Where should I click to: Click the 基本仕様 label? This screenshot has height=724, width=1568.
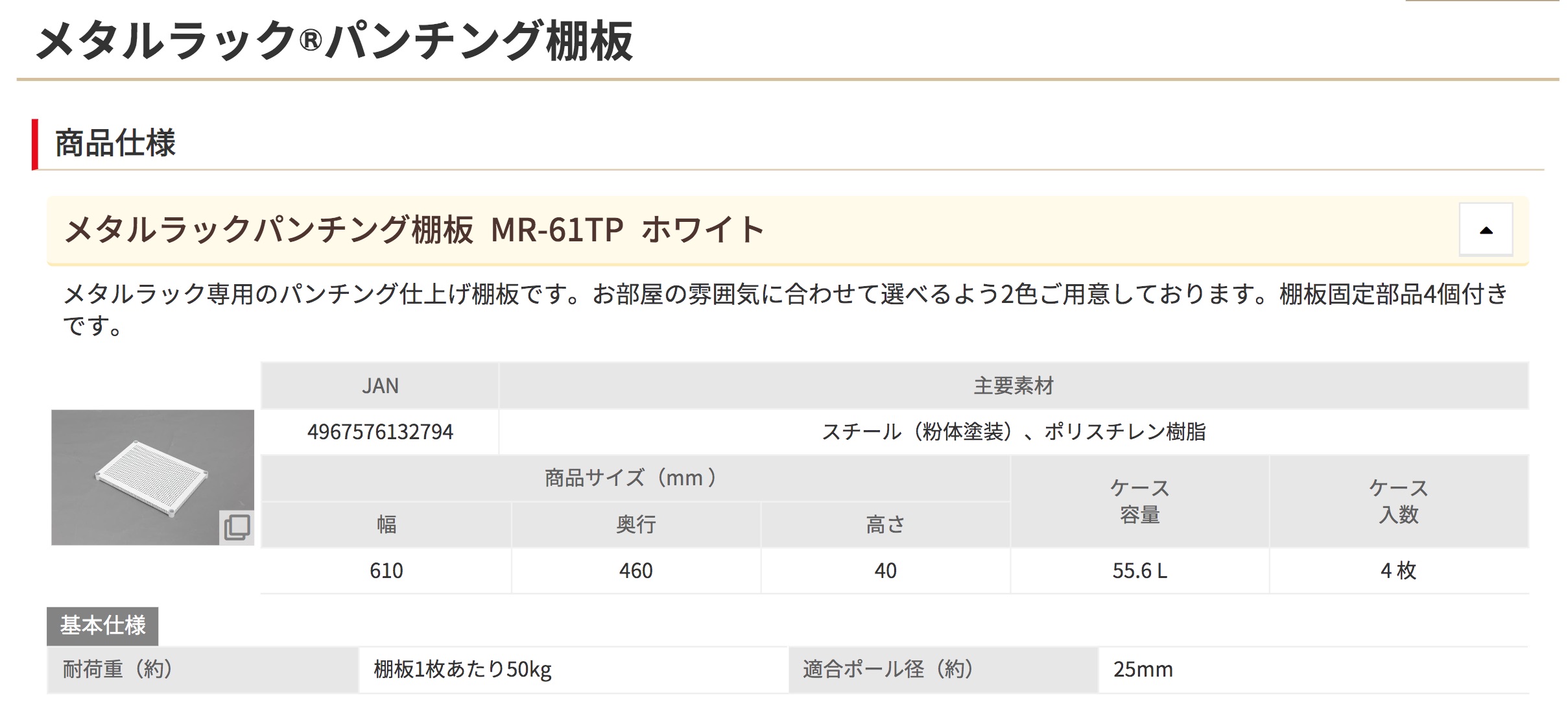click(x=102, y=625)
